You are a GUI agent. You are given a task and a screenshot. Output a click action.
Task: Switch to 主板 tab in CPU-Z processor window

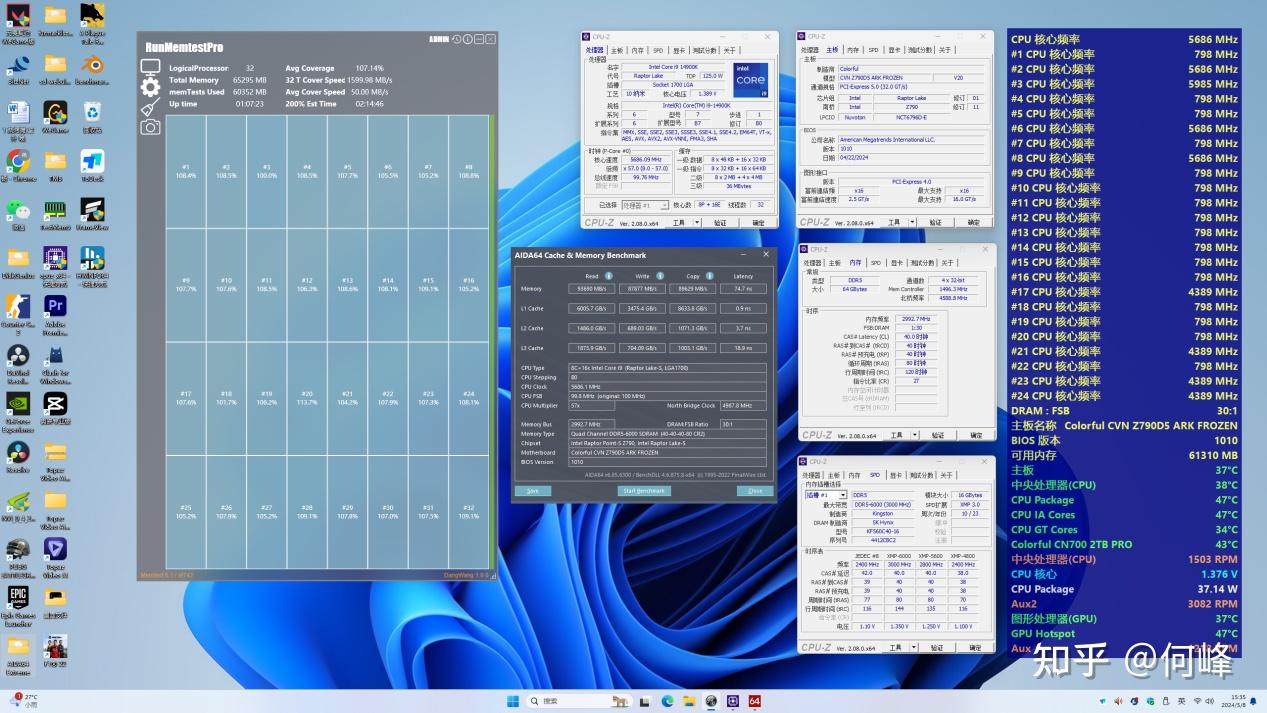[x=617, y=50]
